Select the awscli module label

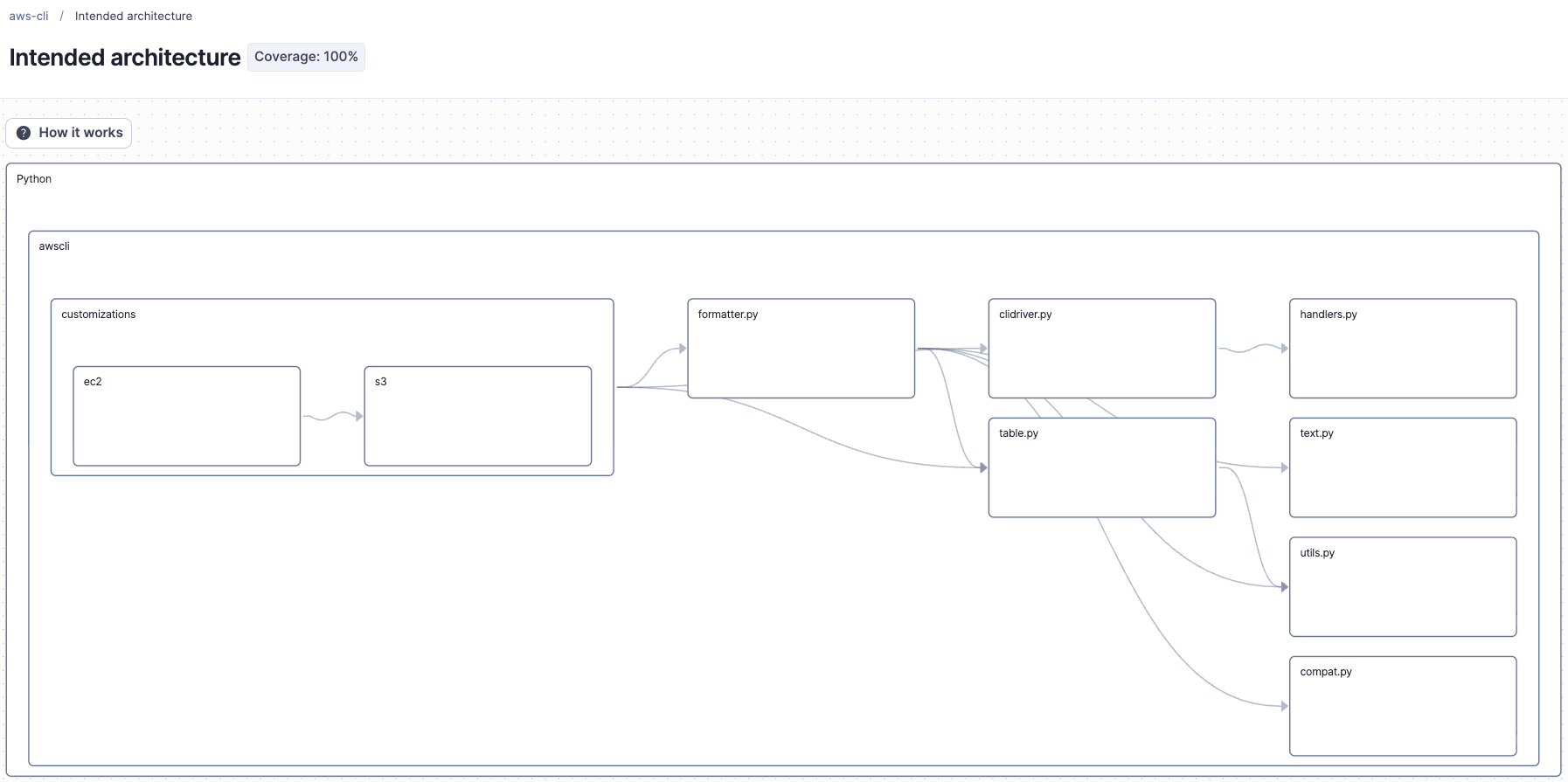click(x=54, y=246)
